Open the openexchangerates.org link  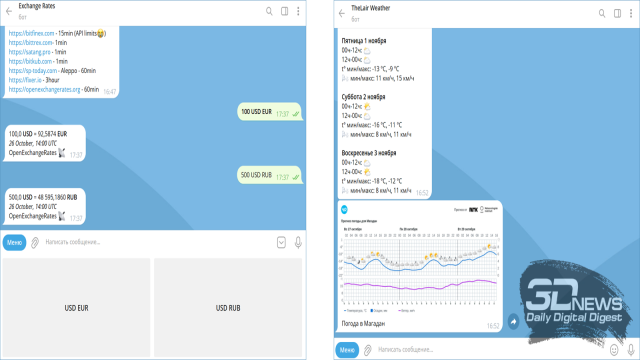click(x=44, y=89)
